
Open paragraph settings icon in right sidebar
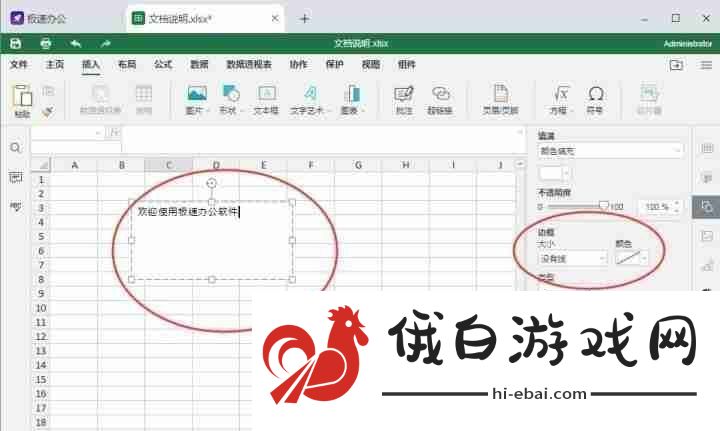(x=707, y=177)
